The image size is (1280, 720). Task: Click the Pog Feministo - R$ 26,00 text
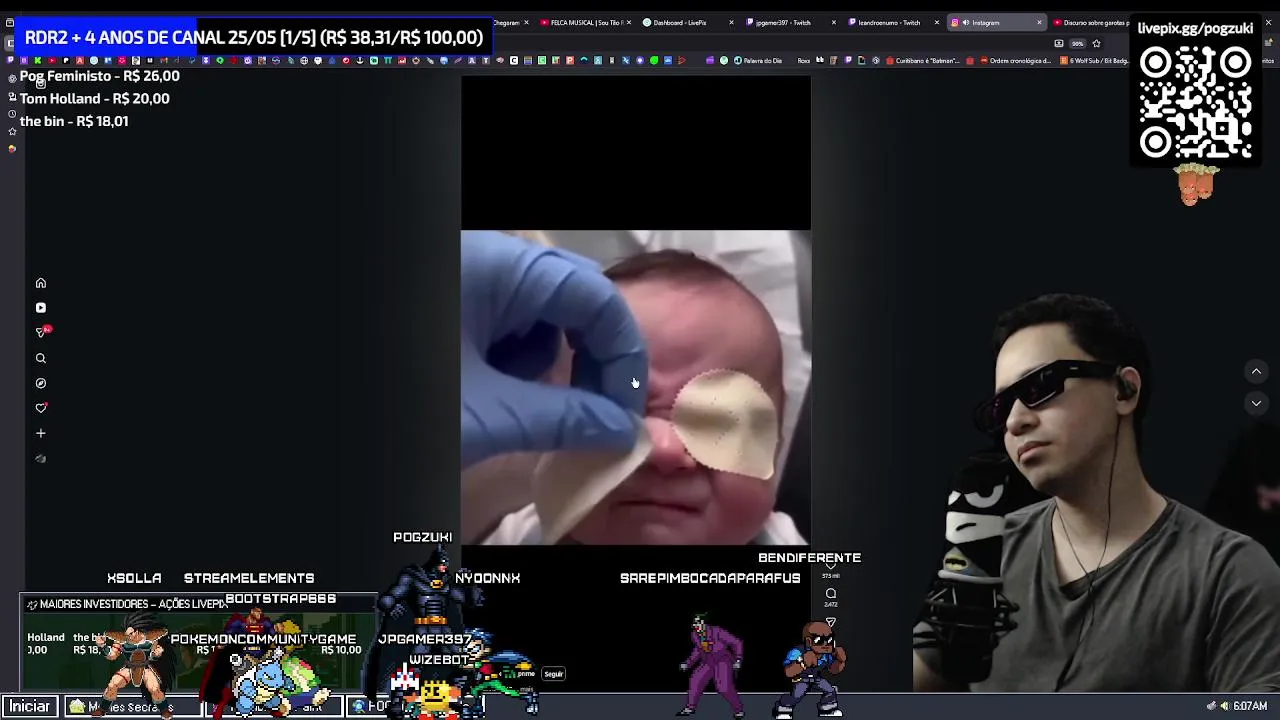pyautogui.click(x=100, y=76)
